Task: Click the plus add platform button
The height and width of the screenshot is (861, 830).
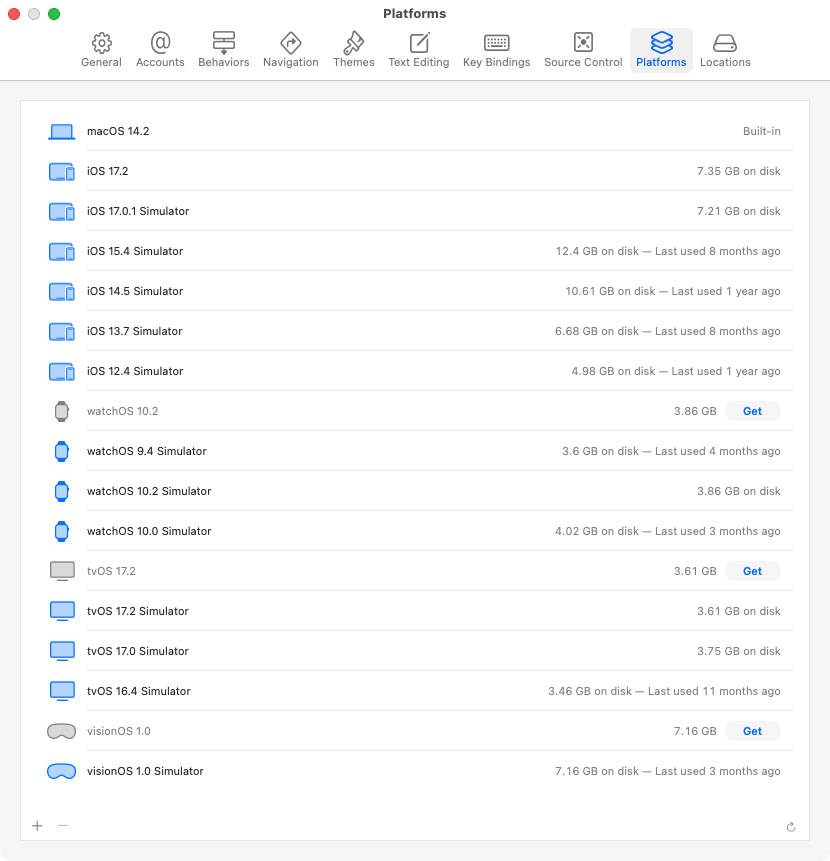Action: tap(37, 826)
